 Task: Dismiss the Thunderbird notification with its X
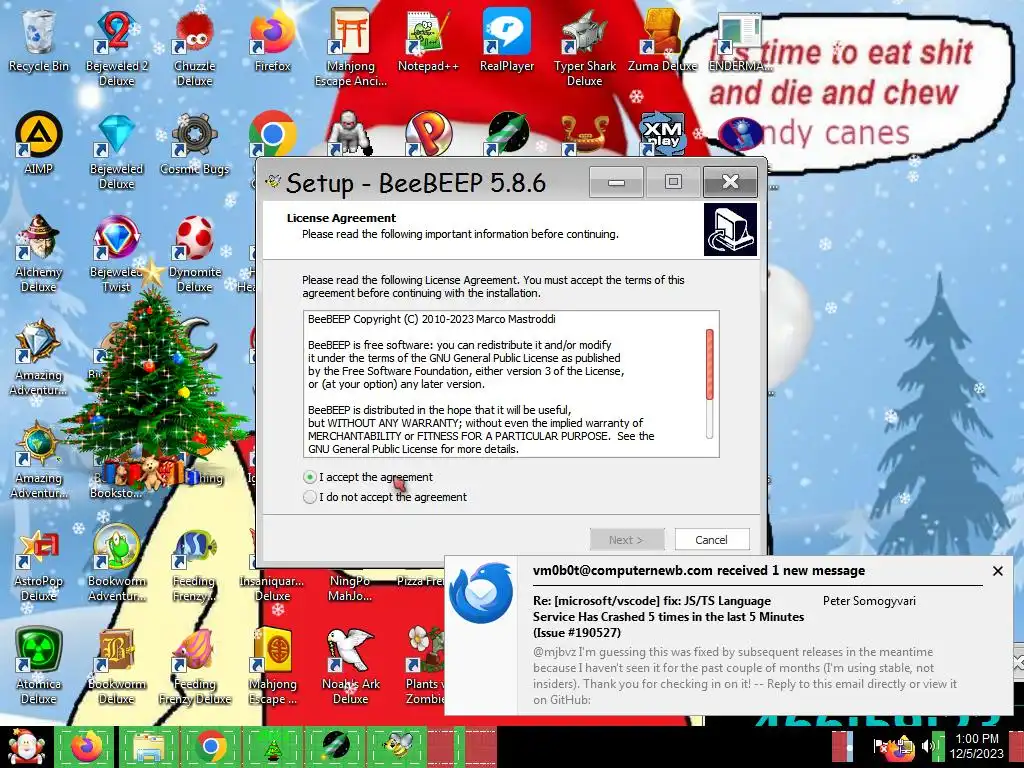[x=997, y=571]
